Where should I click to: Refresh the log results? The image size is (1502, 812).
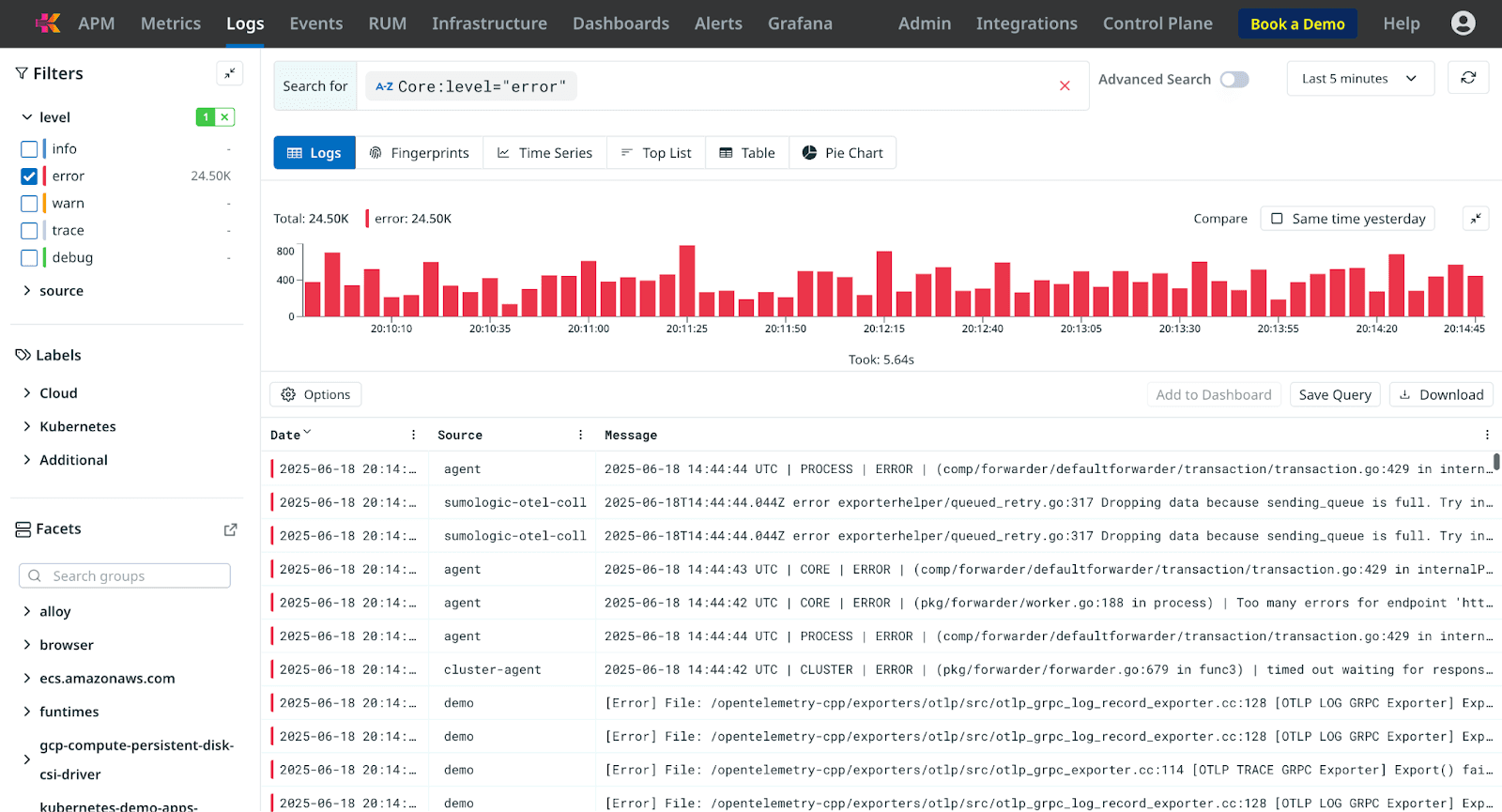(1468, 78)
